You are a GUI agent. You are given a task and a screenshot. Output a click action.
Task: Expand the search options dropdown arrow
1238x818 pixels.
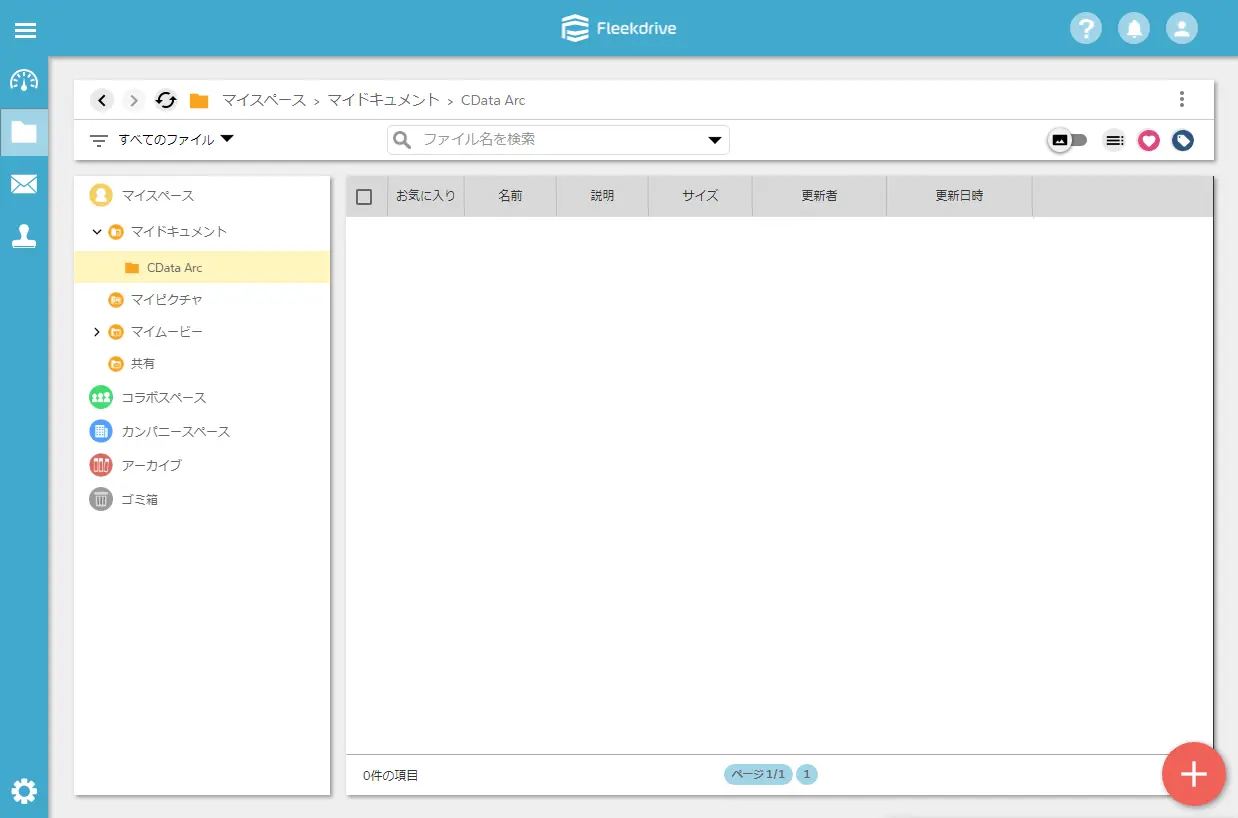pyautogui.click(x=715, y=140)
